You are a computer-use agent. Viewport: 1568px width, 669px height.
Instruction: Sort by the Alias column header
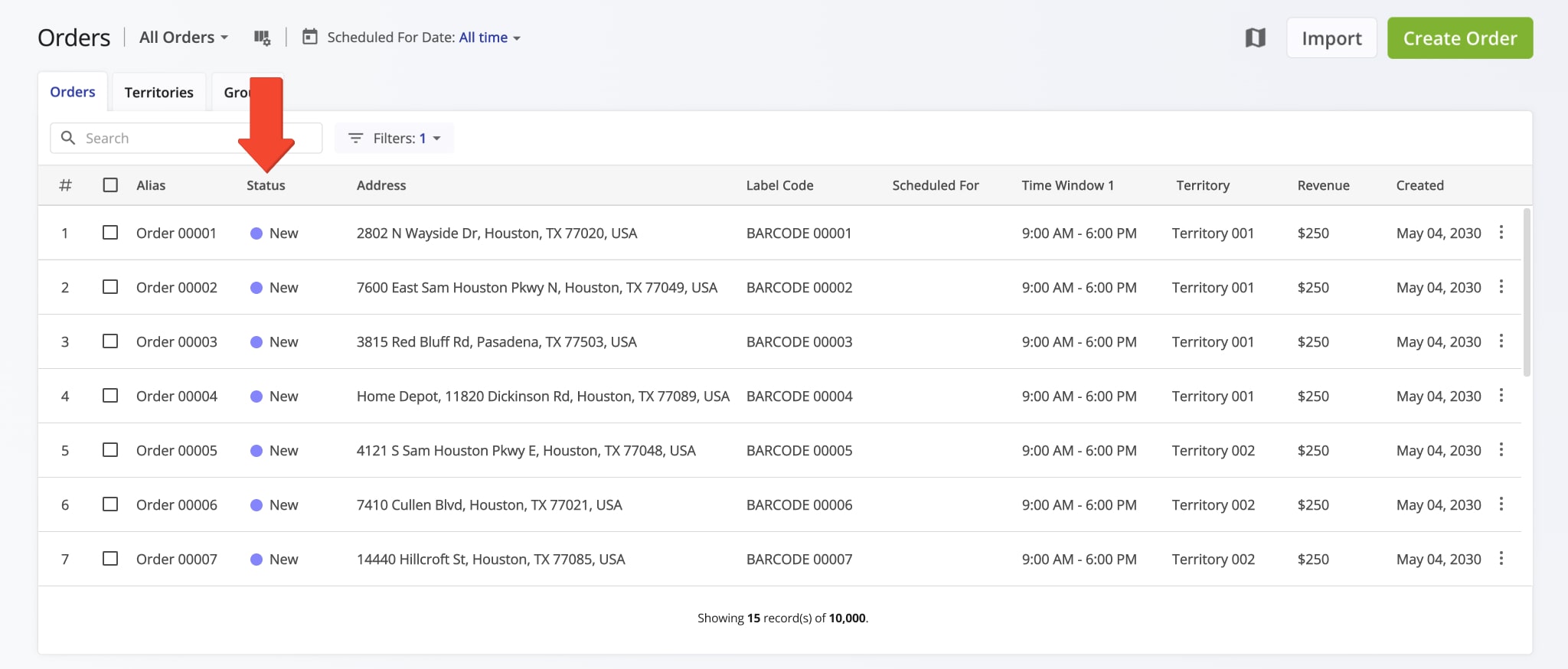pyautogui.click(x=151, y=185)
